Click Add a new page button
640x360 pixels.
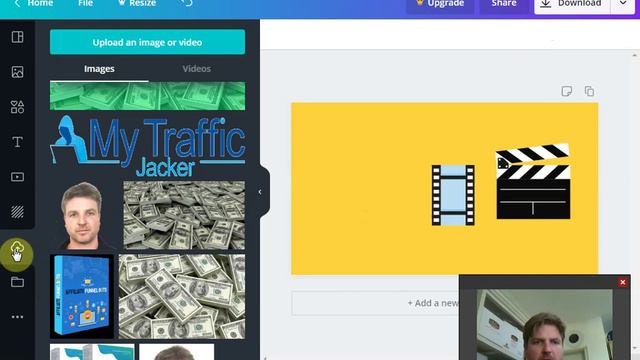point(375,303)
